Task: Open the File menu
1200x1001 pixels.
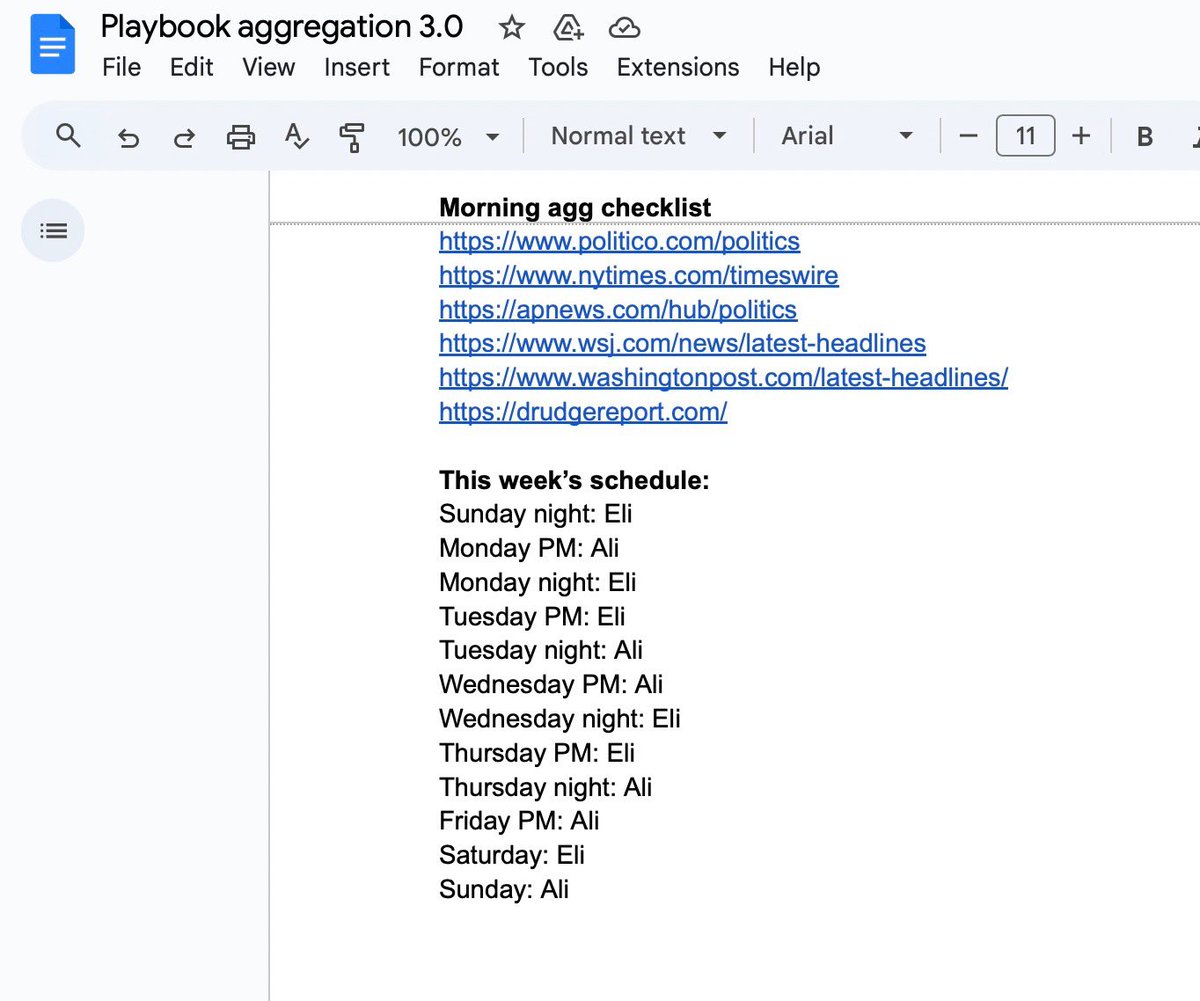Action: click(x=122, y=67)
